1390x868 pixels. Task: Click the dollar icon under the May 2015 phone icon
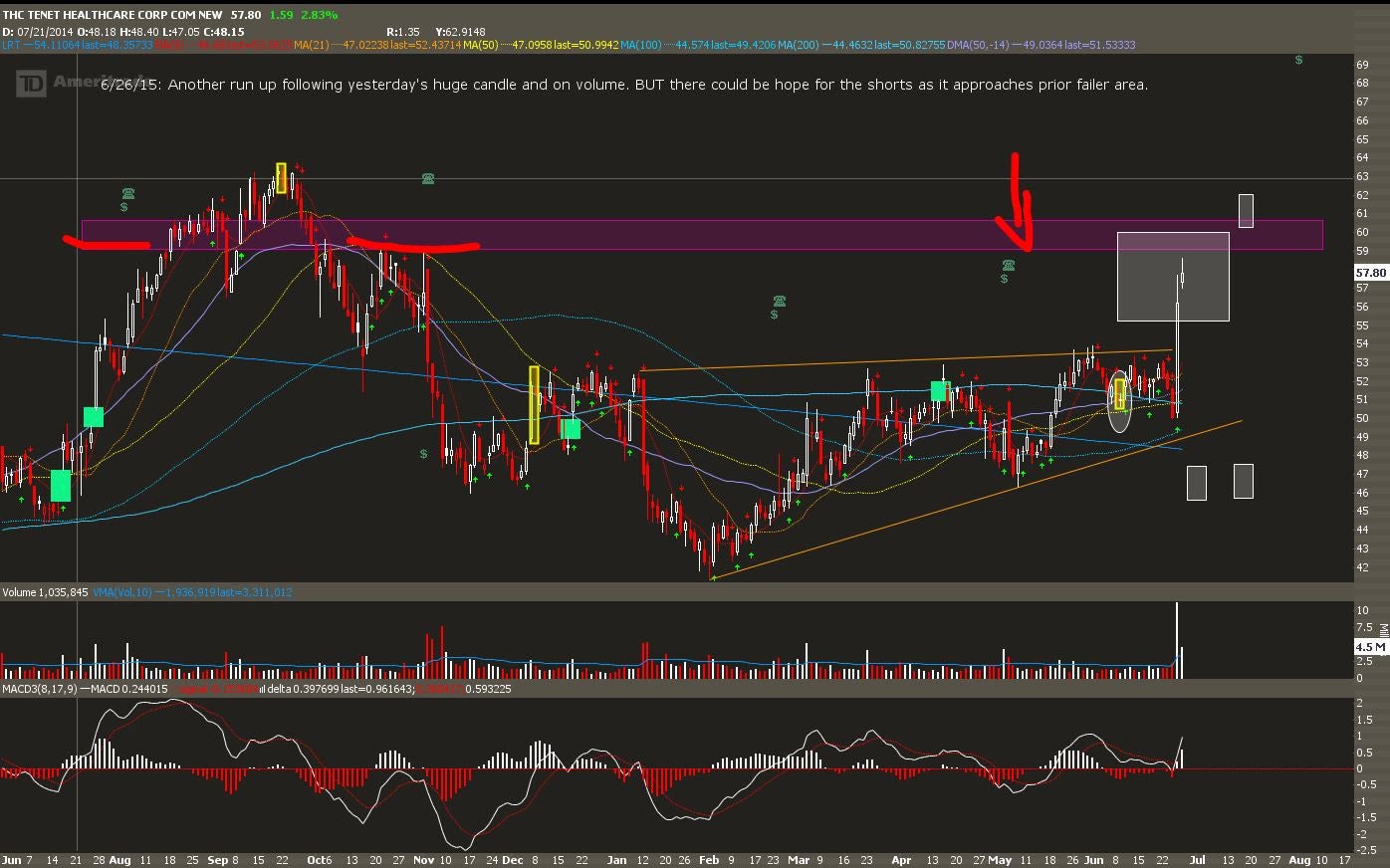point(1004,279)
